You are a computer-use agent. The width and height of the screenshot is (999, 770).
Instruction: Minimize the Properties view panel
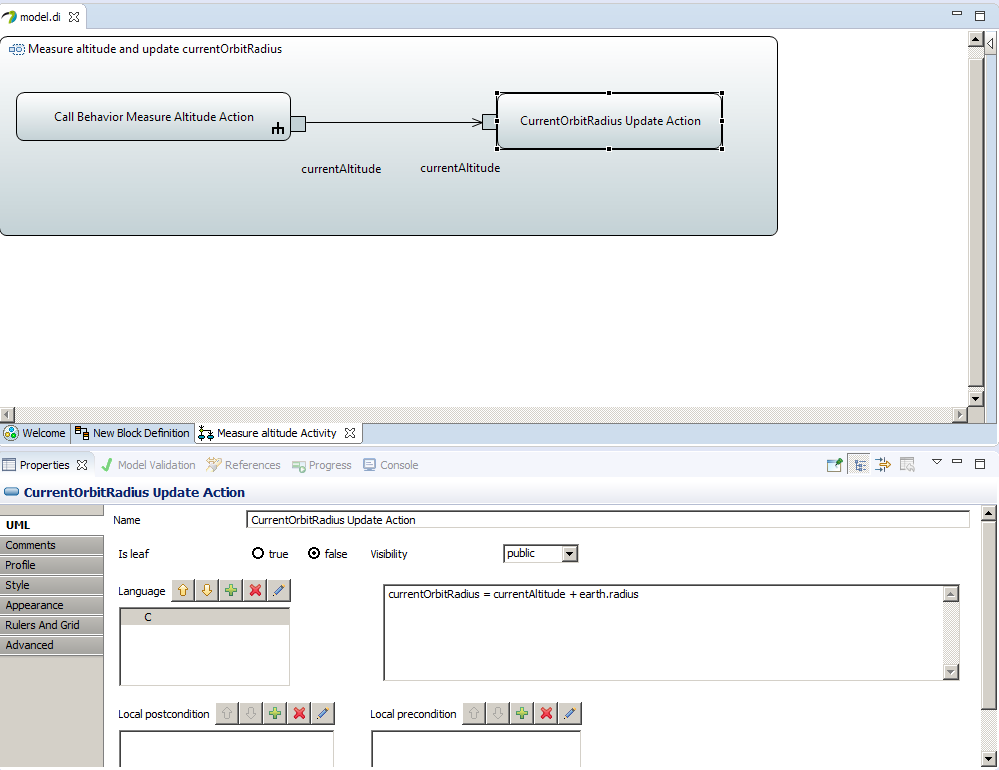957,461
